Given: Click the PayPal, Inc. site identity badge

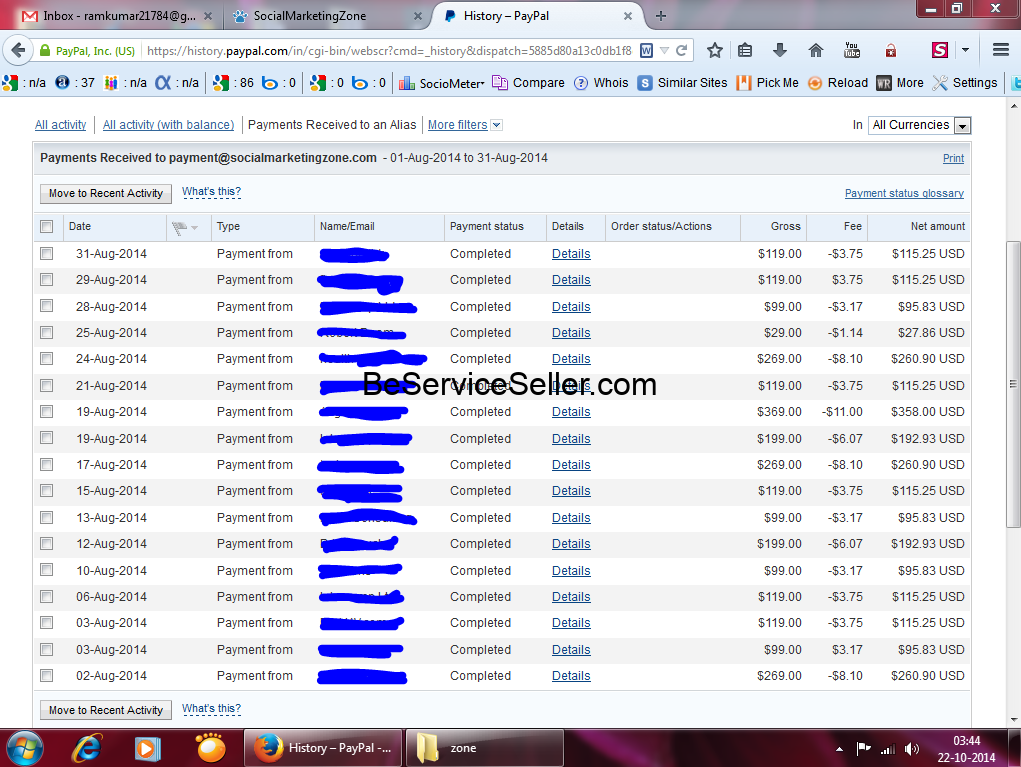Looking at the screenshot, I should pos(87,50).
